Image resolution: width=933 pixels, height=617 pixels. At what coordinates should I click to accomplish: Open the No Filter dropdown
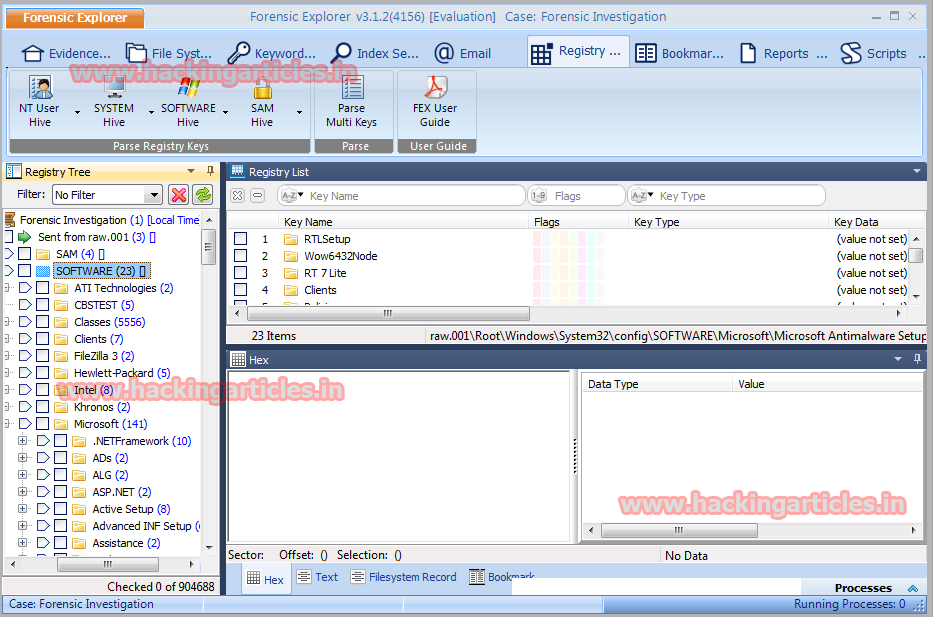pyautogui.click(x=154, y=195)
